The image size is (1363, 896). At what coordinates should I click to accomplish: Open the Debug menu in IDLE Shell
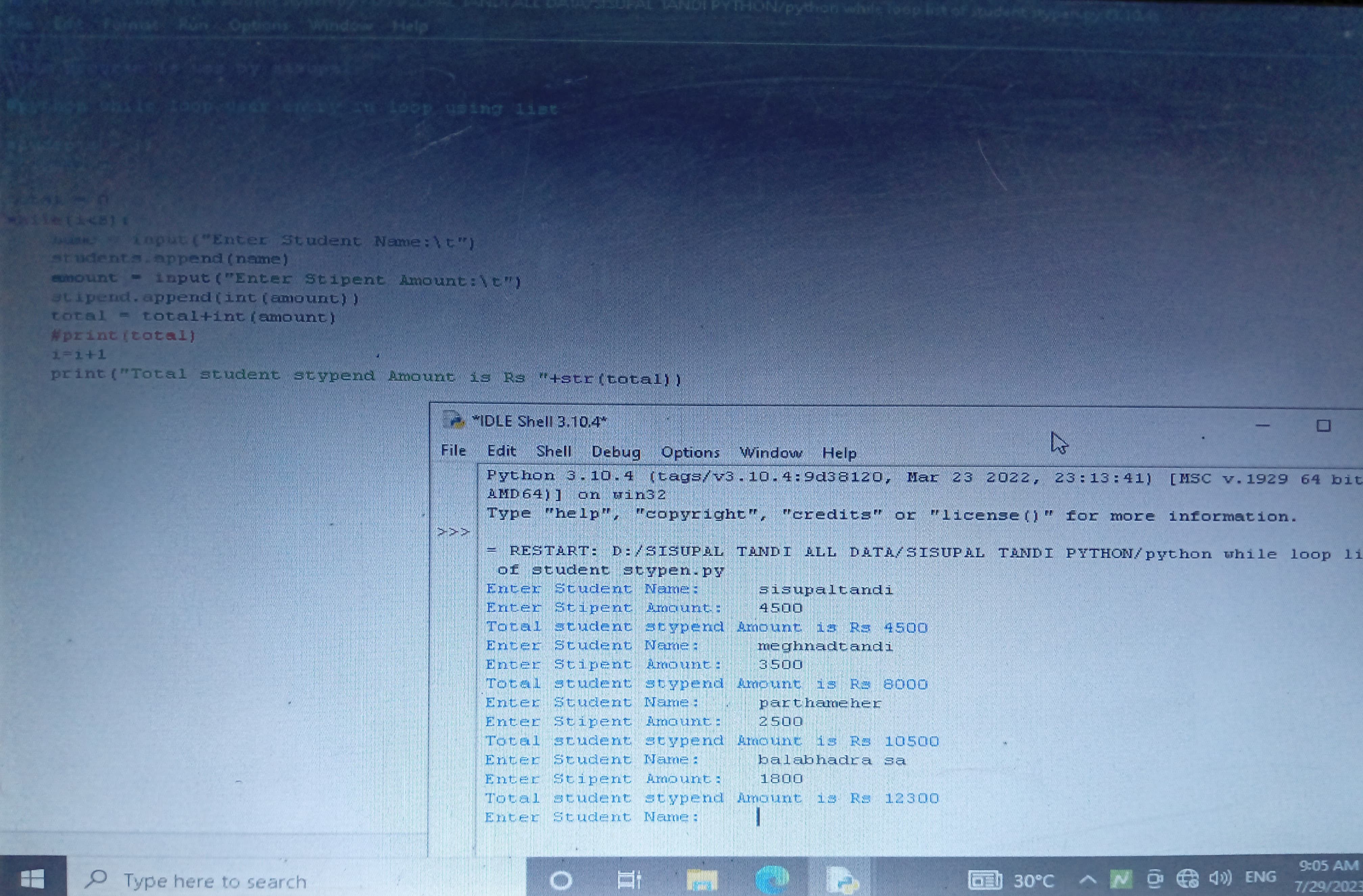pyautogui.click(x=616, y=452)
